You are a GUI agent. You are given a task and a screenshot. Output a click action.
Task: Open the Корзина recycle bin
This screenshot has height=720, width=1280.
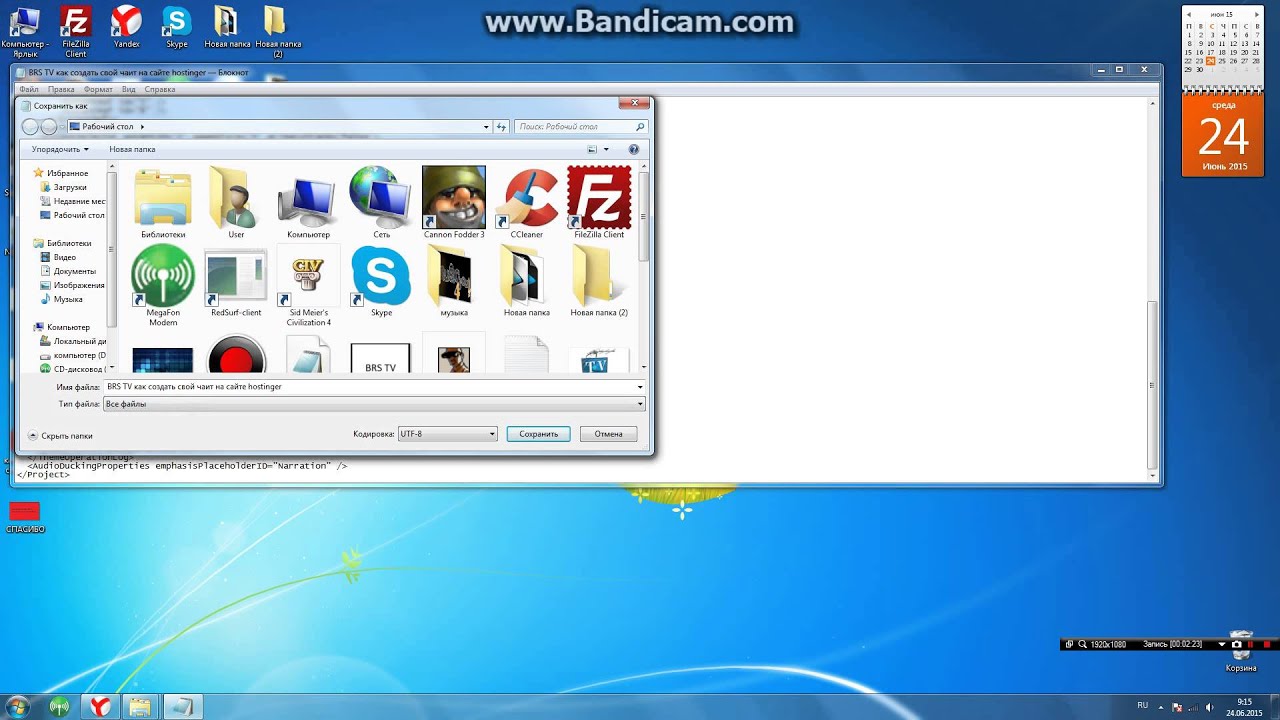pos(1241,651)
